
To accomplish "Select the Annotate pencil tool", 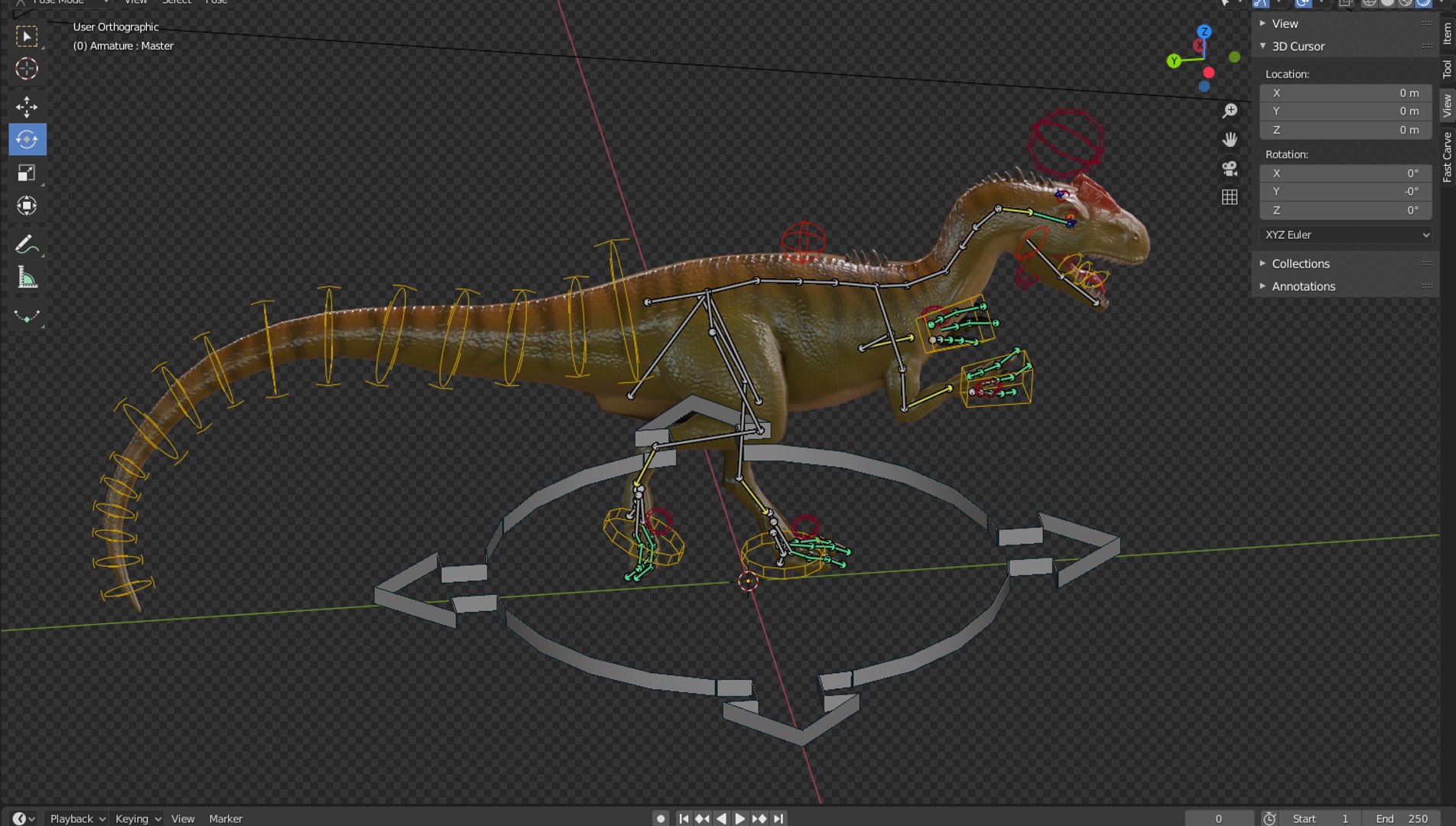I will (x=27, y=245).
